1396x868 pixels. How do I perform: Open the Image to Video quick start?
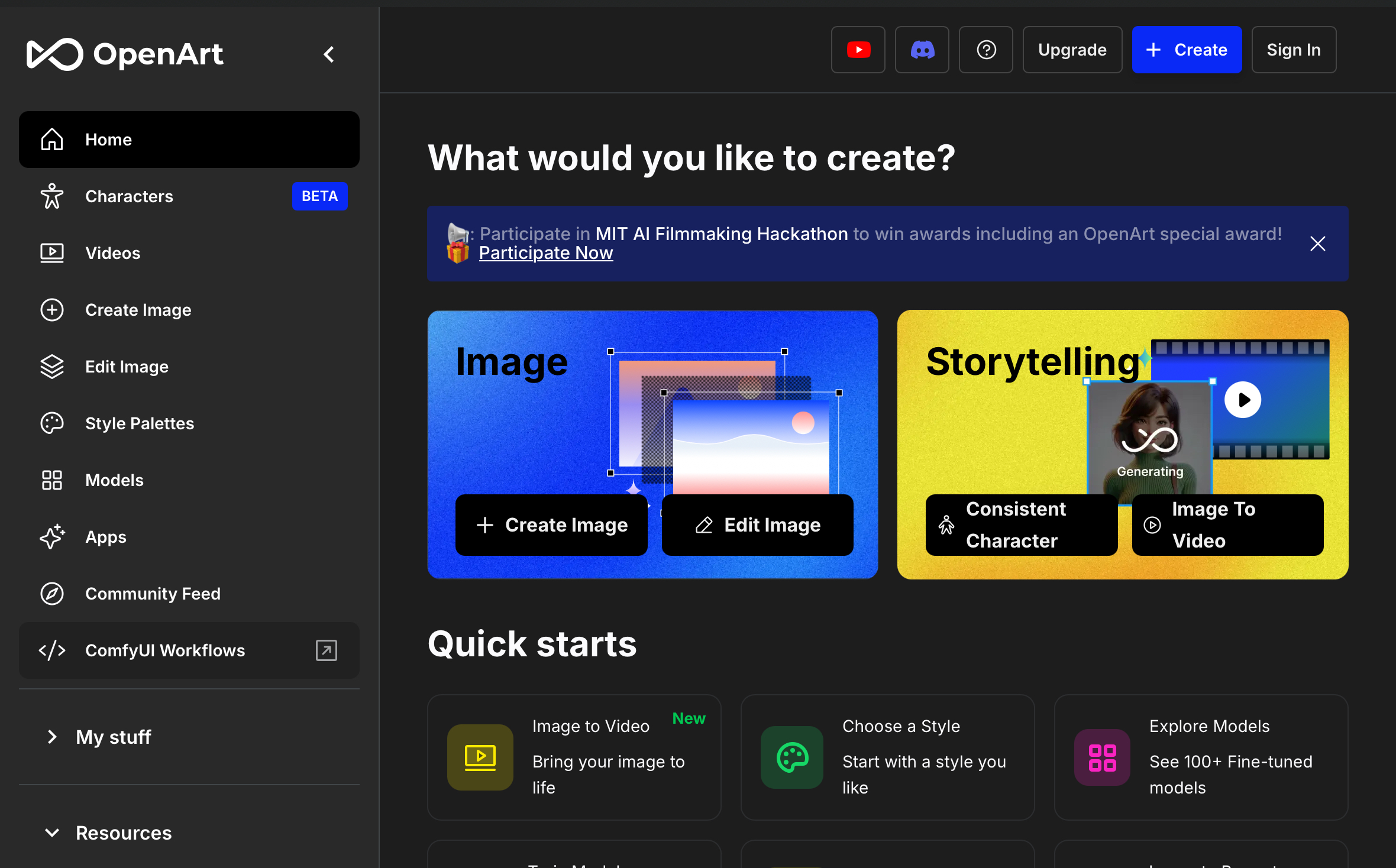574,757
